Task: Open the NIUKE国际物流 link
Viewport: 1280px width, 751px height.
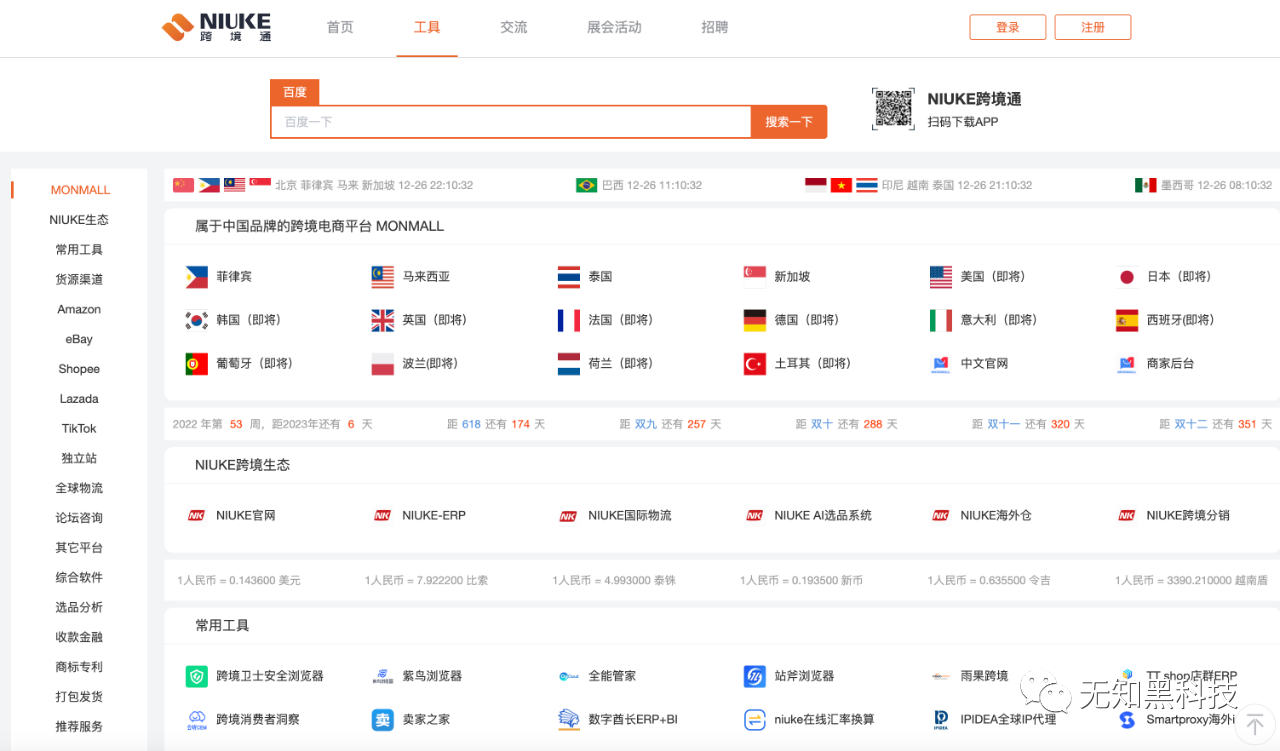Action: coord(630,516)
